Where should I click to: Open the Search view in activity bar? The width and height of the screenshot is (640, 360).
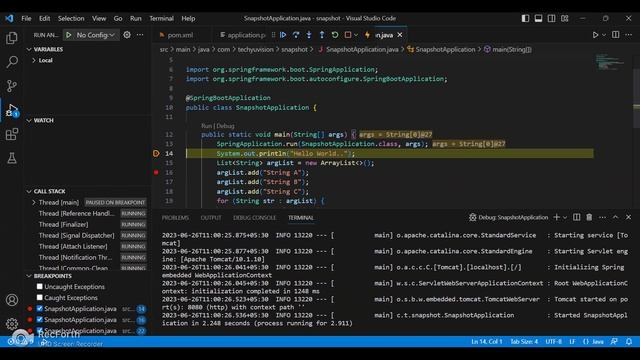(12, 62)
